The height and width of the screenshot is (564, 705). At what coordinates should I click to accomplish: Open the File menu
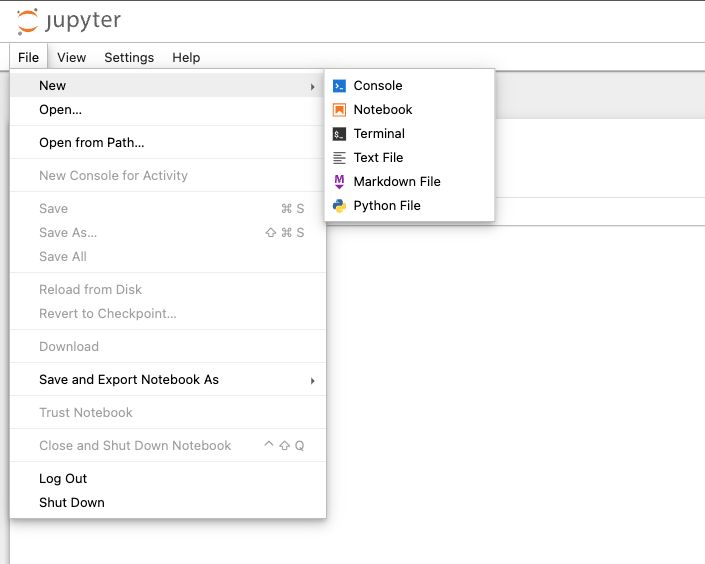(x=28, y=58)
